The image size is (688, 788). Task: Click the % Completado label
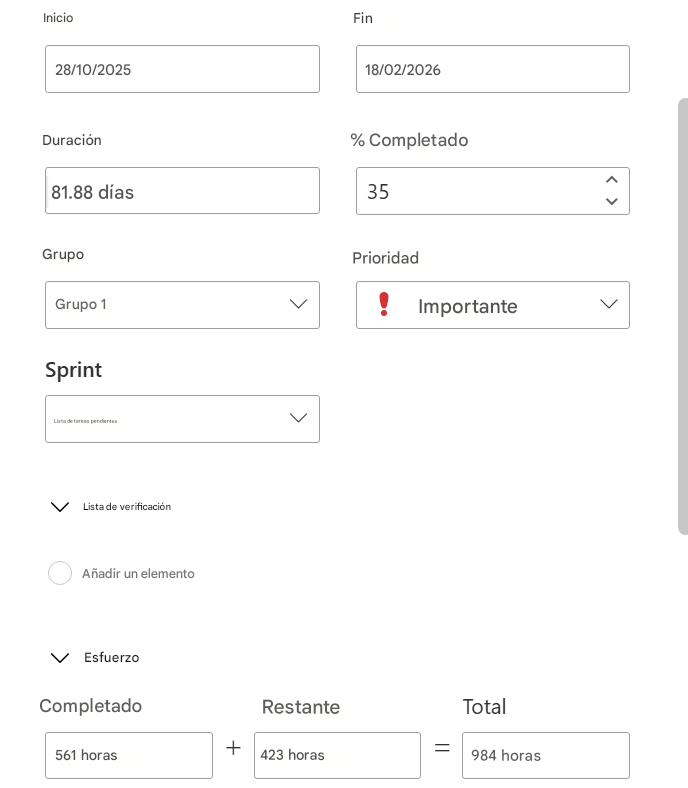(x=409, y=140)
